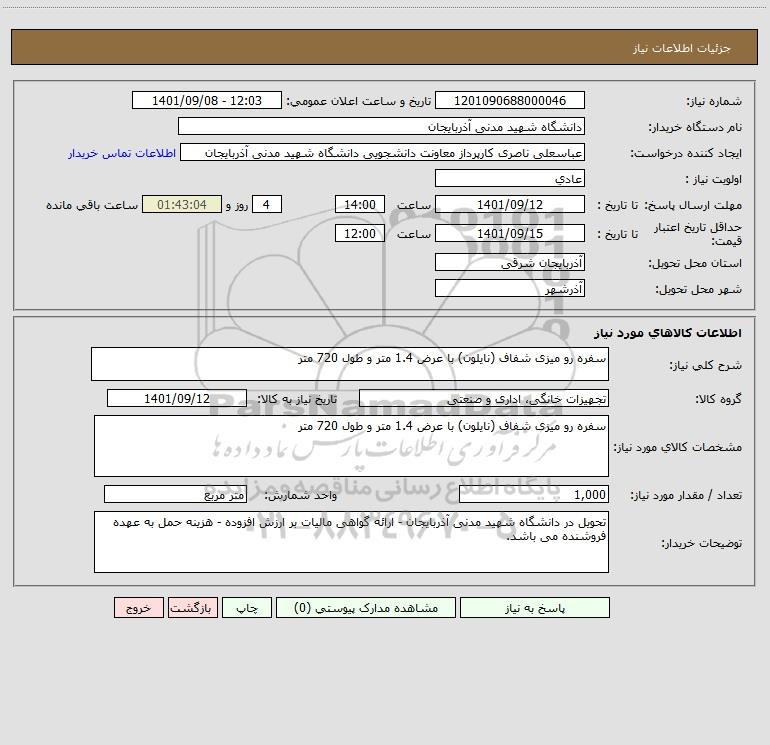Click the countdown timer 01:43:04
The image size is (770, 745).
tap(182, 204)
